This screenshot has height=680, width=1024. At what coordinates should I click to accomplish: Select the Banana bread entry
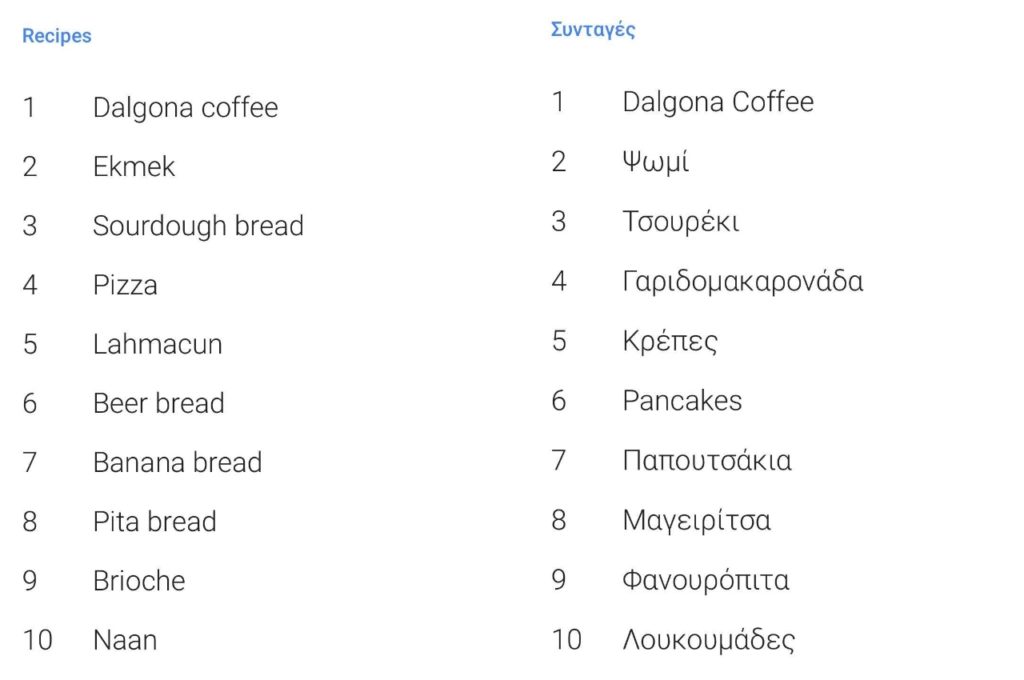pos(177,462)
